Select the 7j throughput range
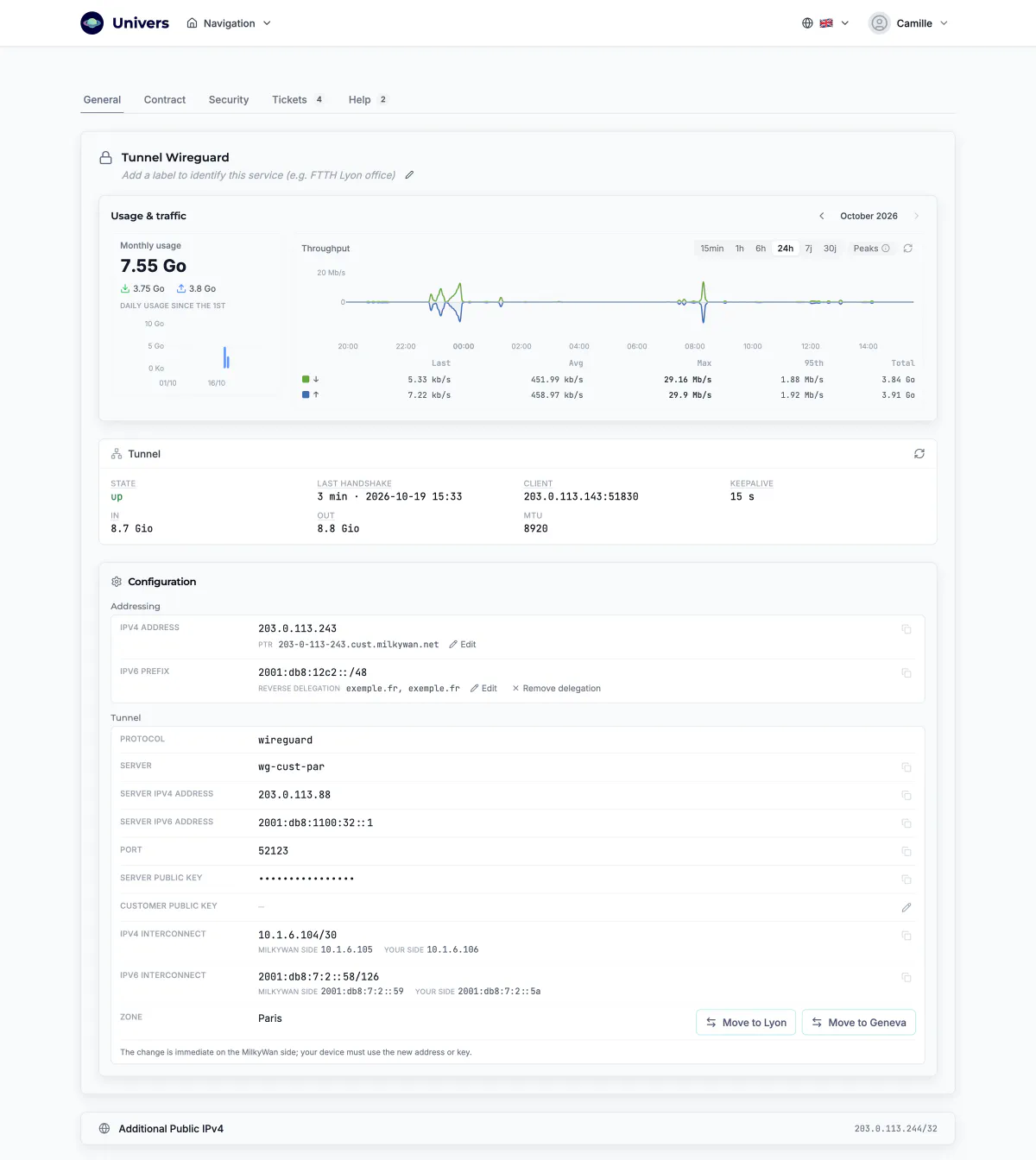 coord(809,249)
